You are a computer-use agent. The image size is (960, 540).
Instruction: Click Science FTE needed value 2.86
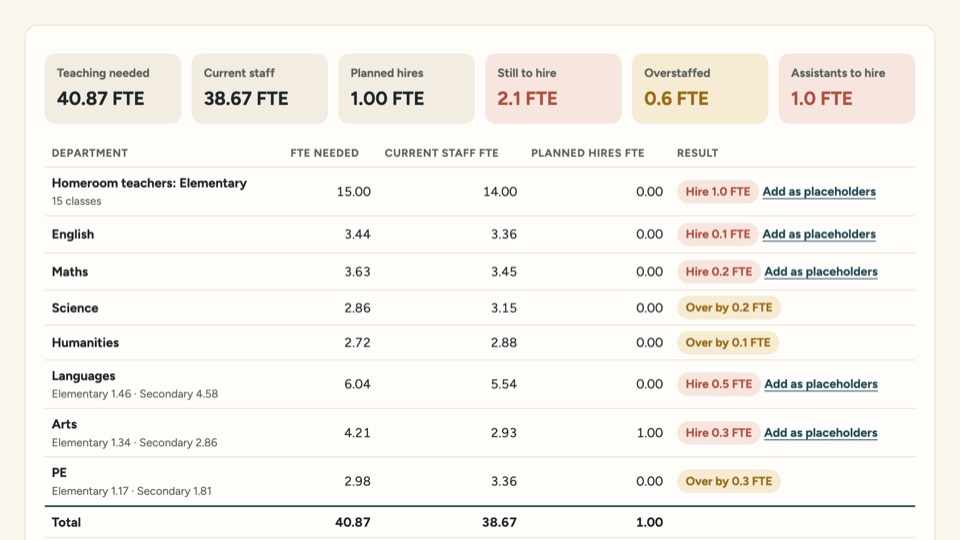[x=358, y=307]
